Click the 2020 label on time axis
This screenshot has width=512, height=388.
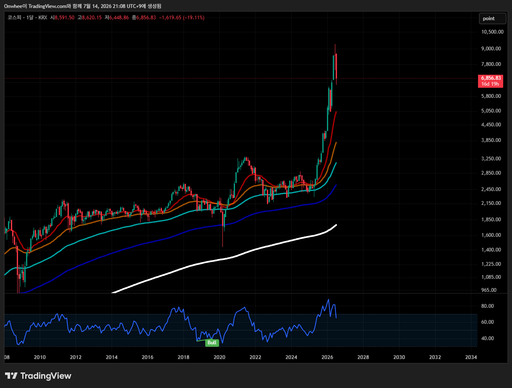coord(219,357)
